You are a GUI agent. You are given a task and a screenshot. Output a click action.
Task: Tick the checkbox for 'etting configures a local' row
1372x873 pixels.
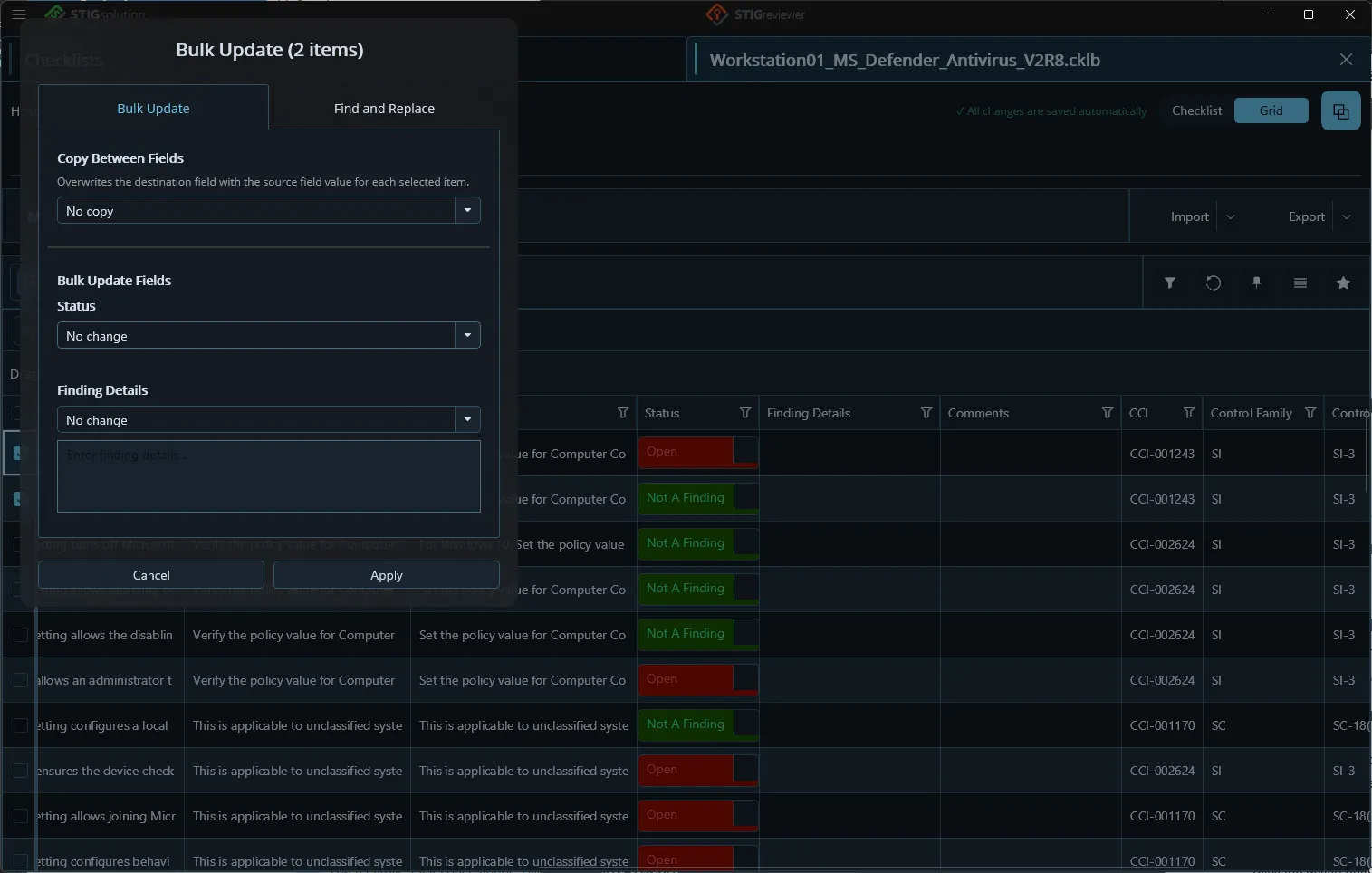(21, 725)
